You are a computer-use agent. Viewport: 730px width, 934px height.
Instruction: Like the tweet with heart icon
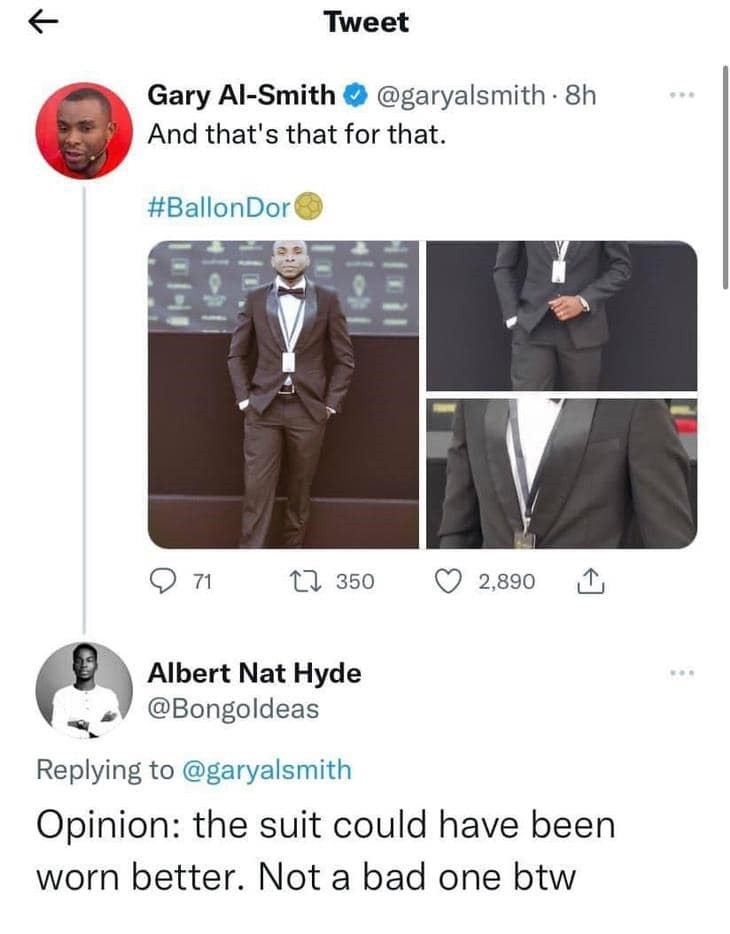click(x=448, y=581)
